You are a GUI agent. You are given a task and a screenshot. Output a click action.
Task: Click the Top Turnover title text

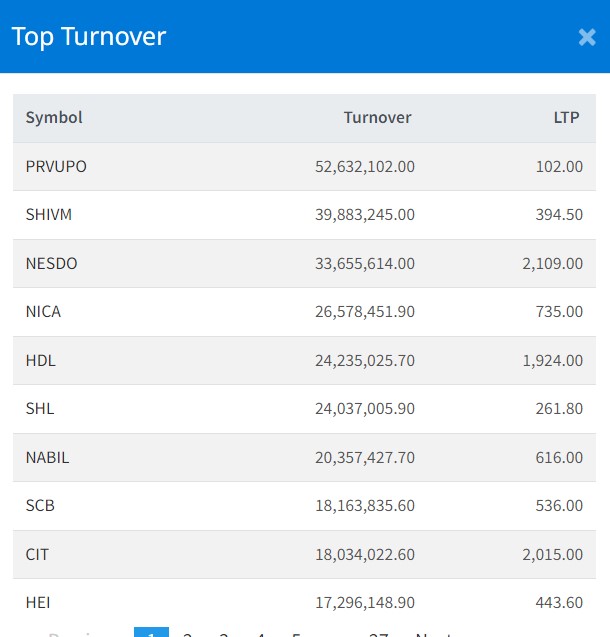pos(88,37)
